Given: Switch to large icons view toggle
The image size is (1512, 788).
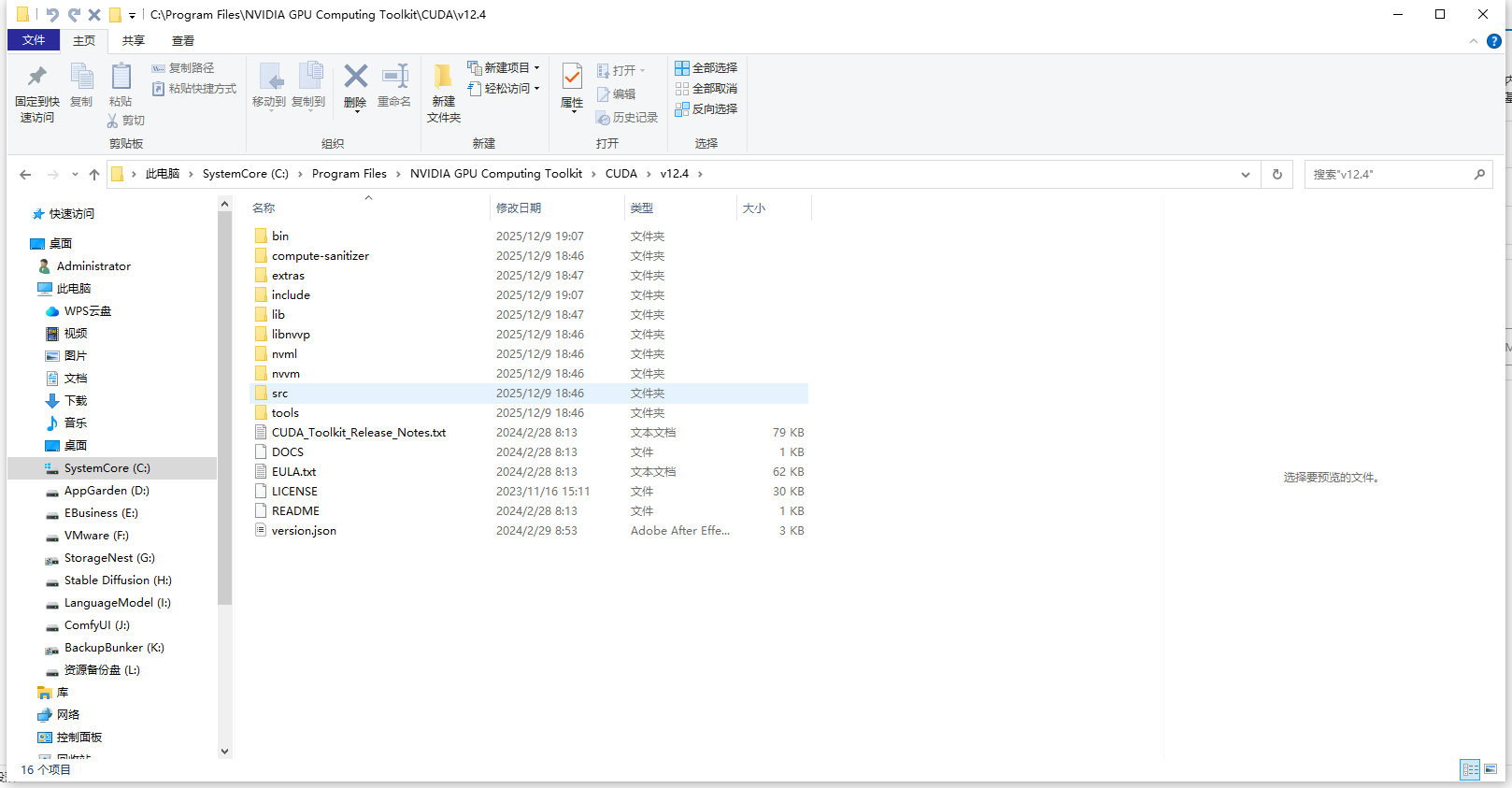Looking at the screenshot, I should (x=1491, y=769).
